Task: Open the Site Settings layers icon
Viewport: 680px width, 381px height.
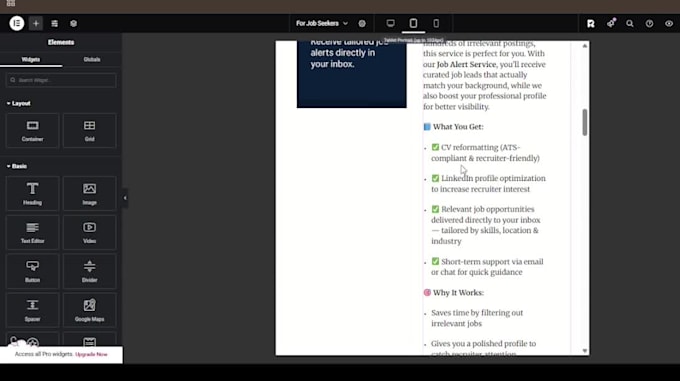Action: [x=73, y=23]
